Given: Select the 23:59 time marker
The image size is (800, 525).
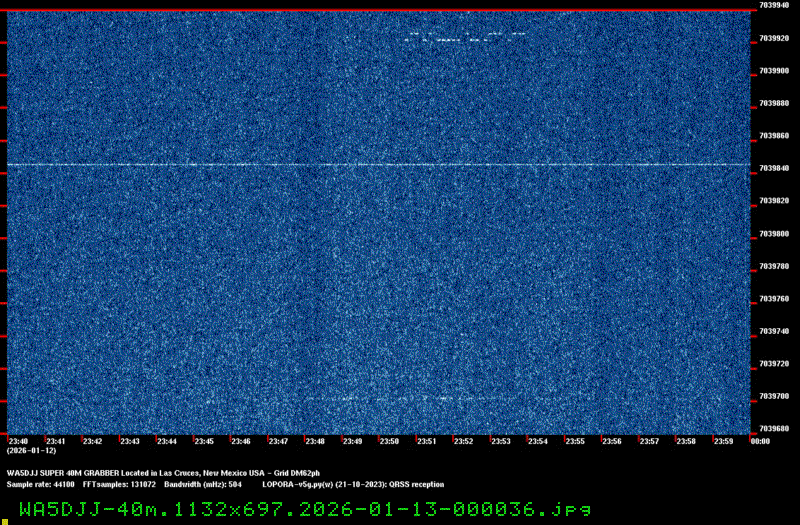Looking at the screenshot, I should [723, 441].
